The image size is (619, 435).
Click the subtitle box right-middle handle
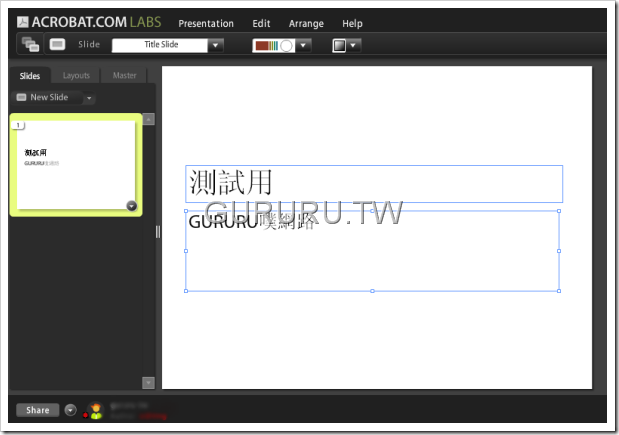coord(559,251)
